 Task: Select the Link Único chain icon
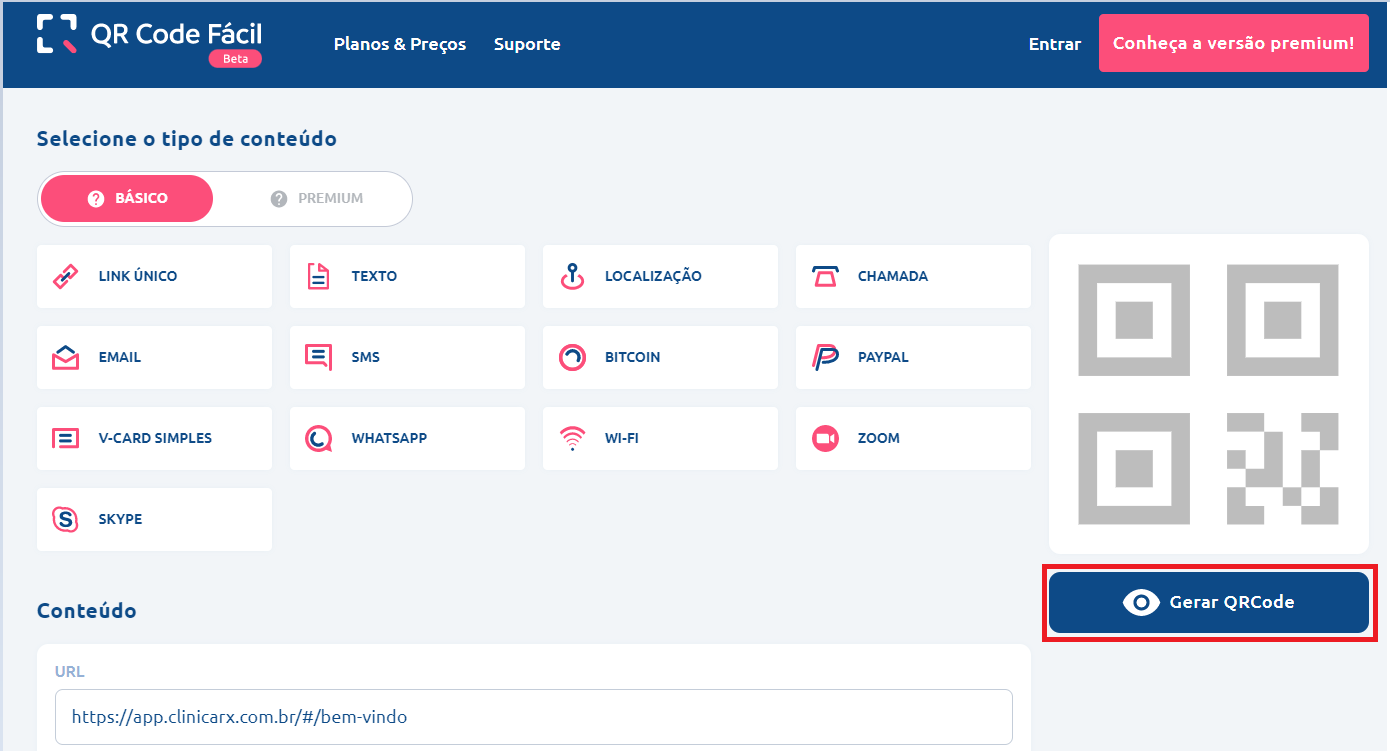point(66,277)
